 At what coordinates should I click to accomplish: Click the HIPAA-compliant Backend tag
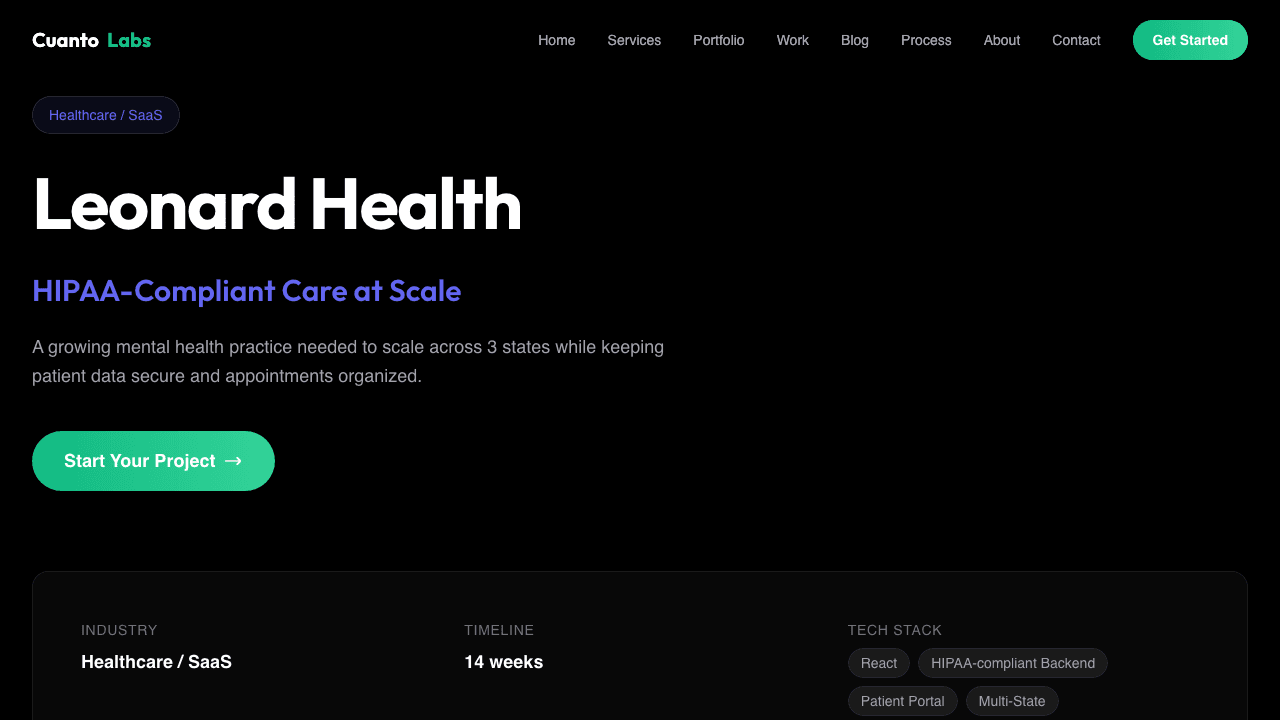point(1012,663)
